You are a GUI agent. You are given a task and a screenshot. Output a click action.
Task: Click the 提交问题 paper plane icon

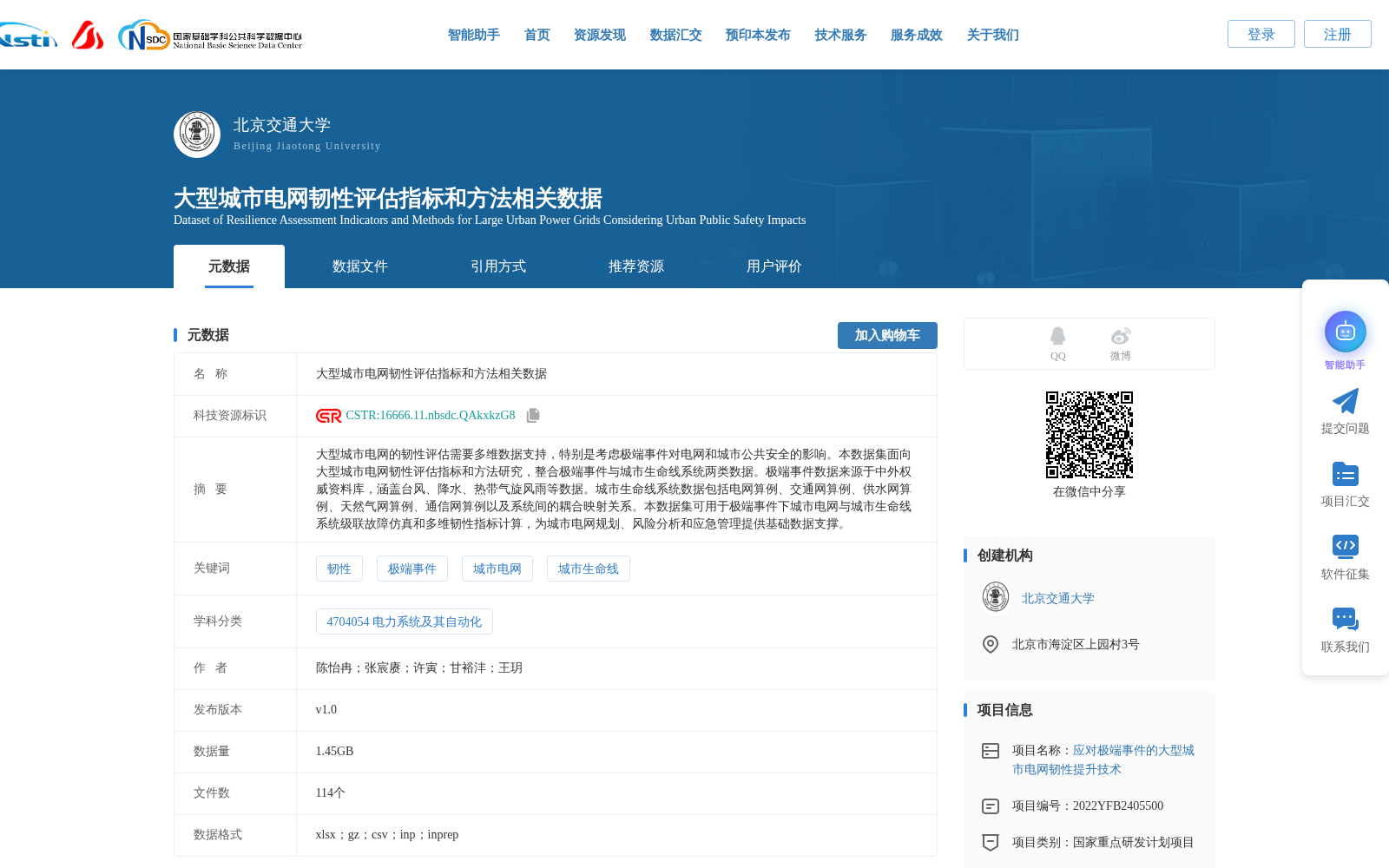point(1346,401)
